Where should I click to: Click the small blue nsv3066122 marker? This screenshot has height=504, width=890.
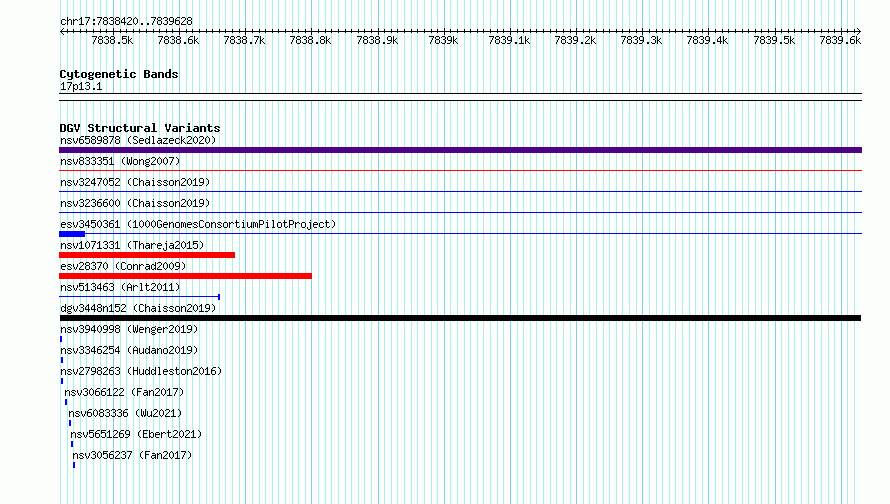click(x=66, y=402)
